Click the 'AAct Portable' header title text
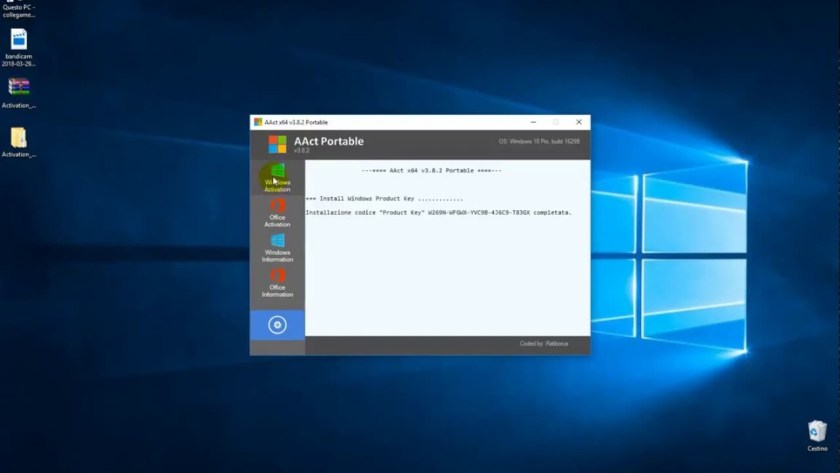Image resolution: width=840 pixels, height=473 pixels. click(x=328, y=141)
